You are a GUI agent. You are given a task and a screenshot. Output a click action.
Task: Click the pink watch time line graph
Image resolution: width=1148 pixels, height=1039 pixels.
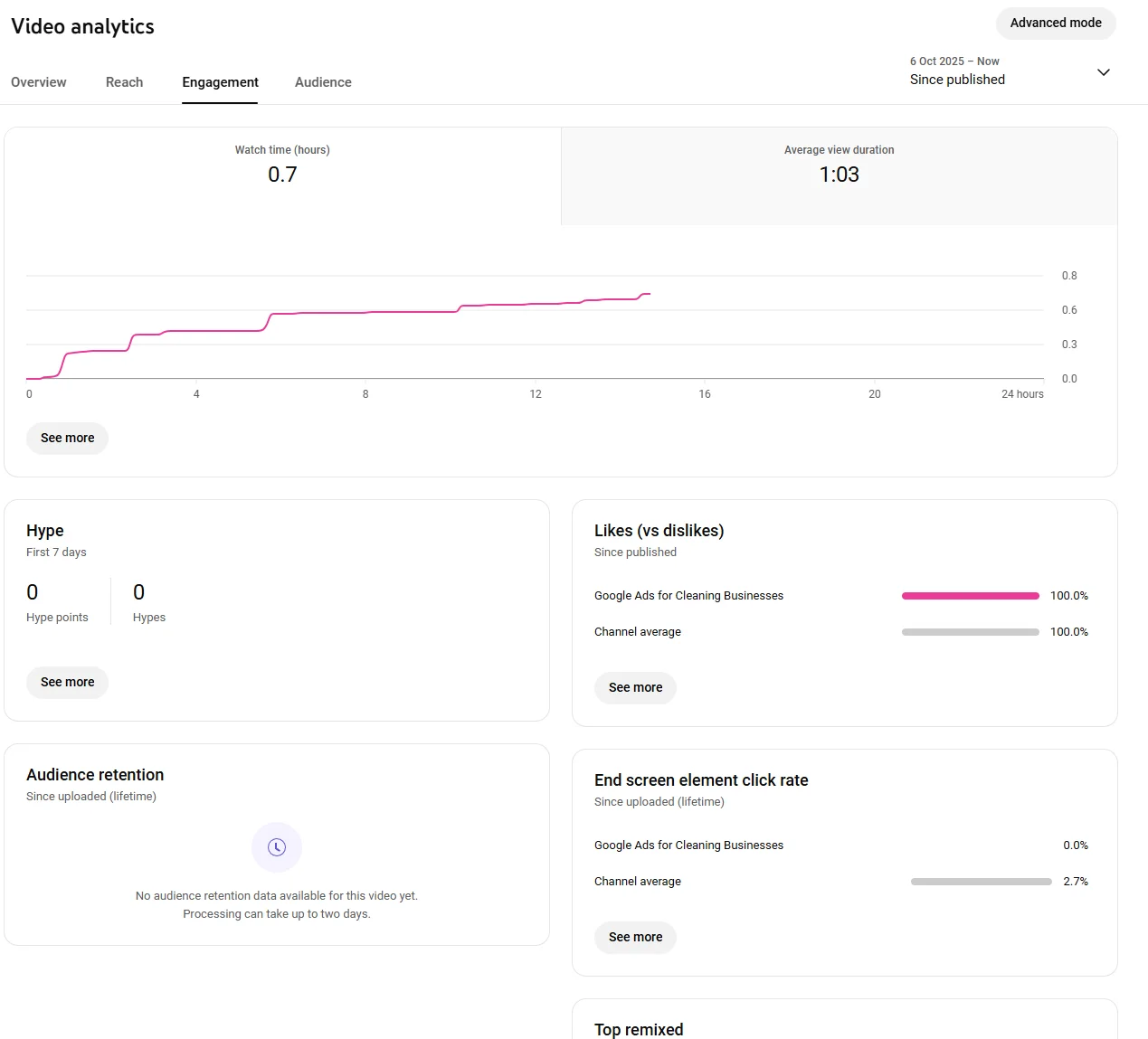(362, 313)
